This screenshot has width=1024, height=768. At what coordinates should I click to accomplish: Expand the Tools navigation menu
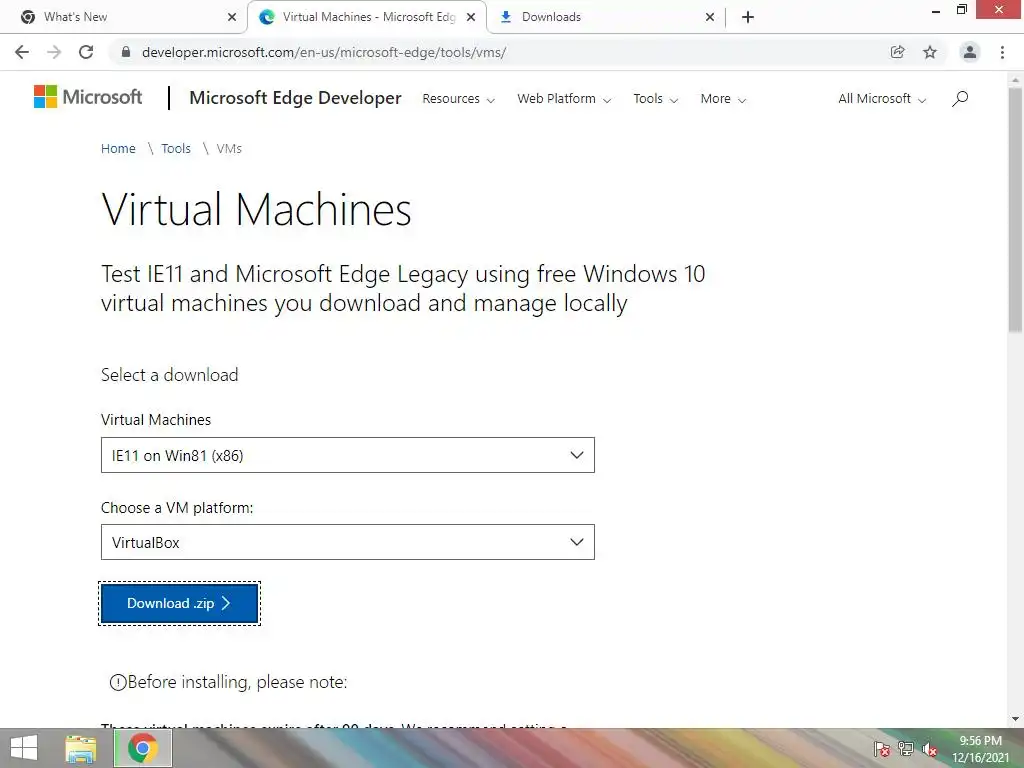[x=656, y=99]
